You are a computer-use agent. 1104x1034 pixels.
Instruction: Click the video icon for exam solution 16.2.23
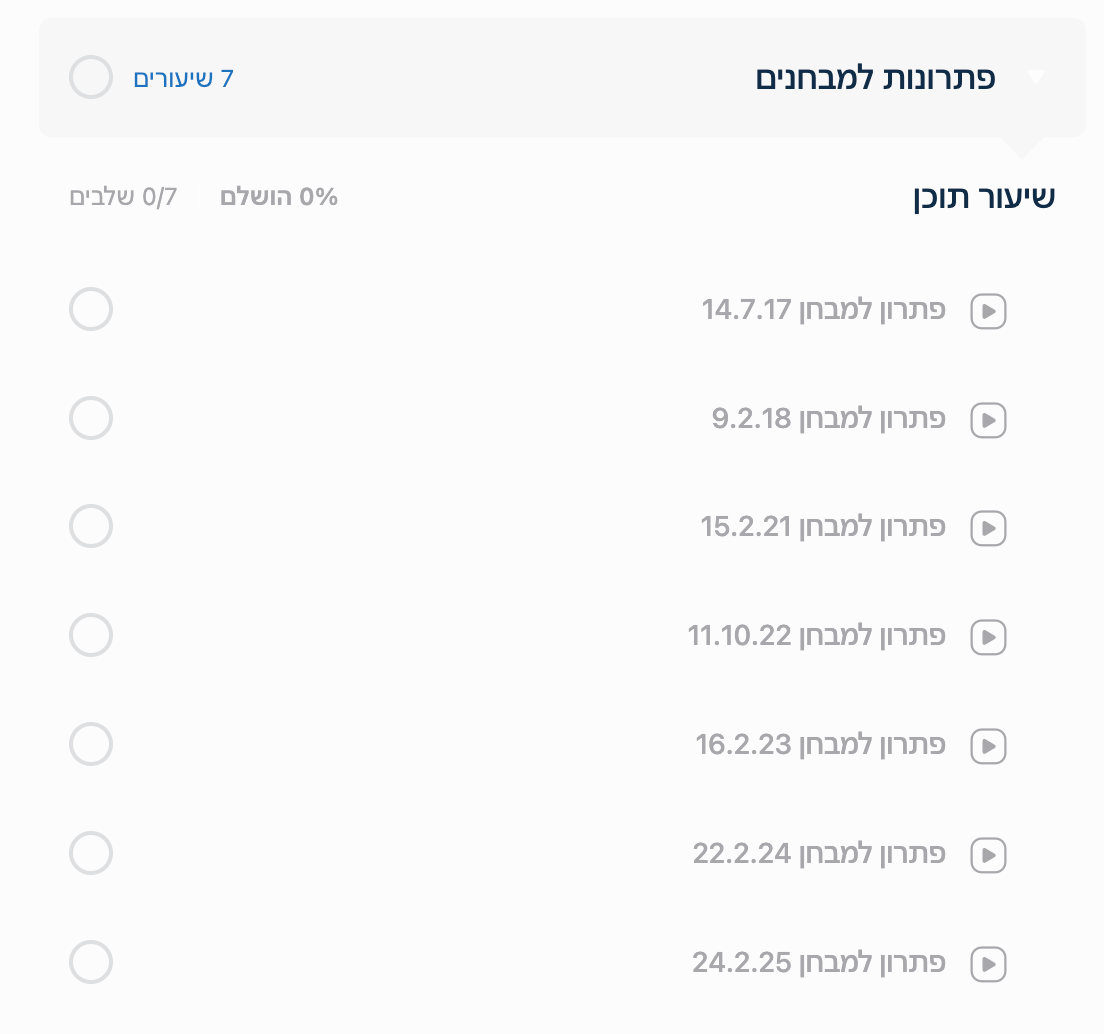(x=988, y=745)
